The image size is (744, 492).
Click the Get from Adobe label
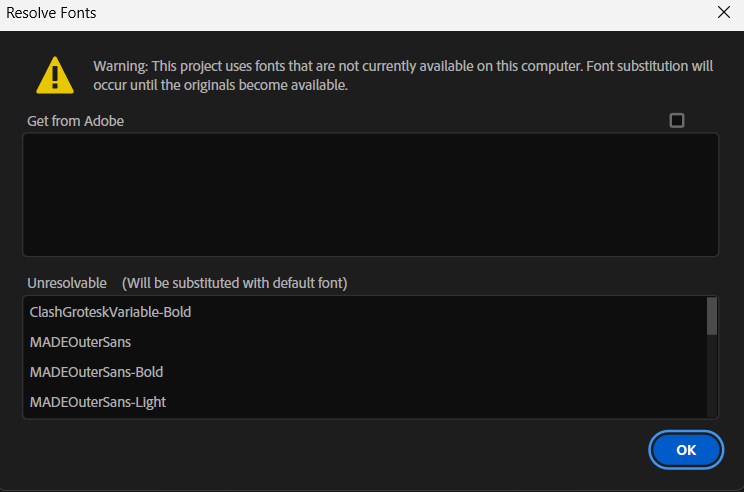coord(76,121)
